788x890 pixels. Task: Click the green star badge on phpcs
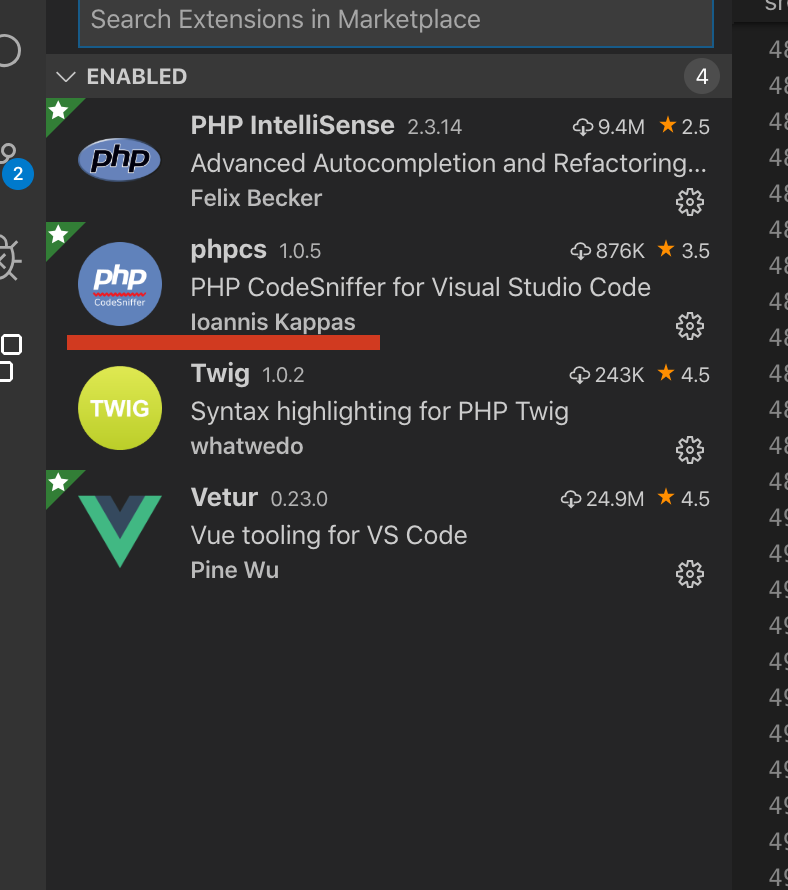coord(58,234)
